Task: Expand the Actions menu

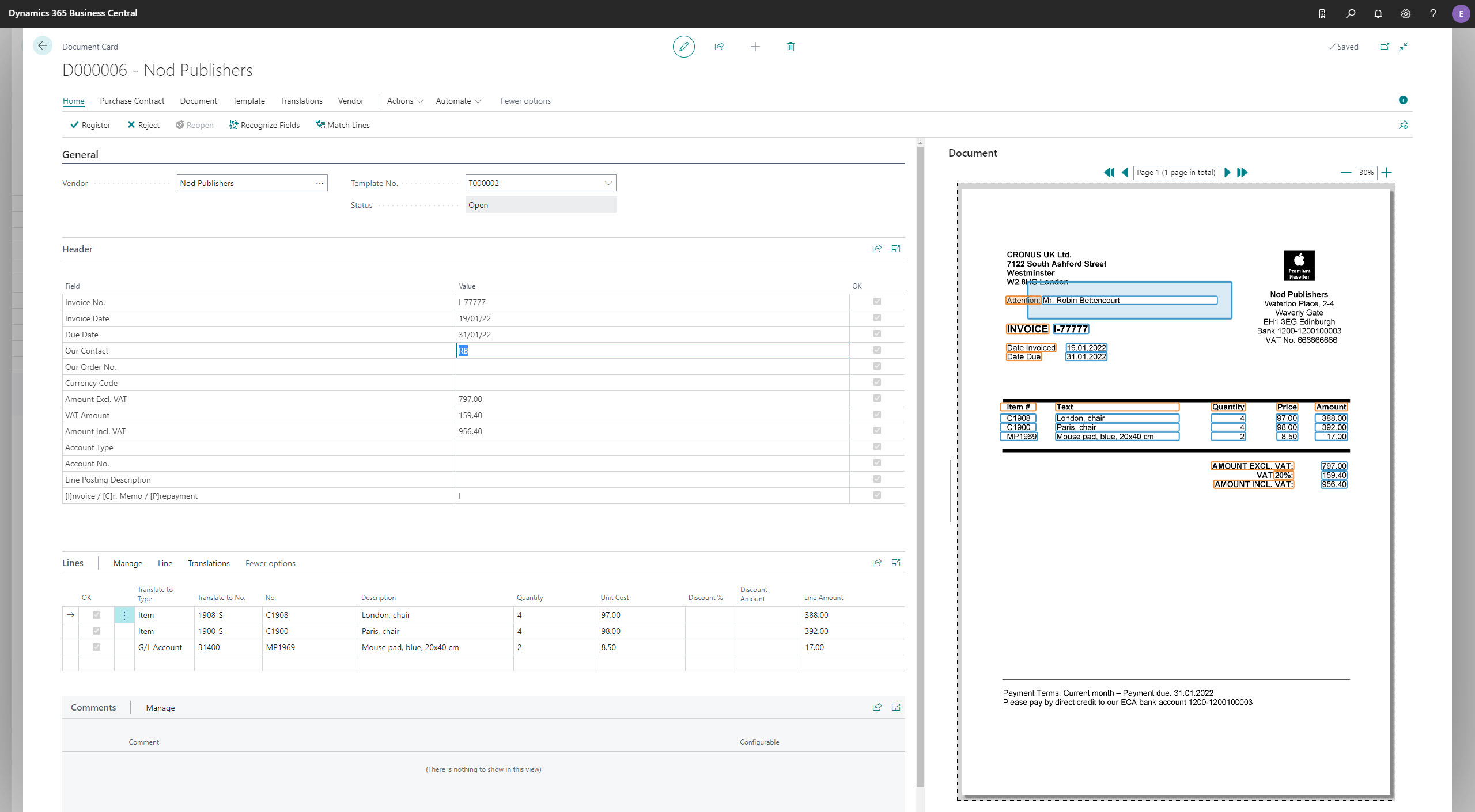Action: tap(405, 101)
